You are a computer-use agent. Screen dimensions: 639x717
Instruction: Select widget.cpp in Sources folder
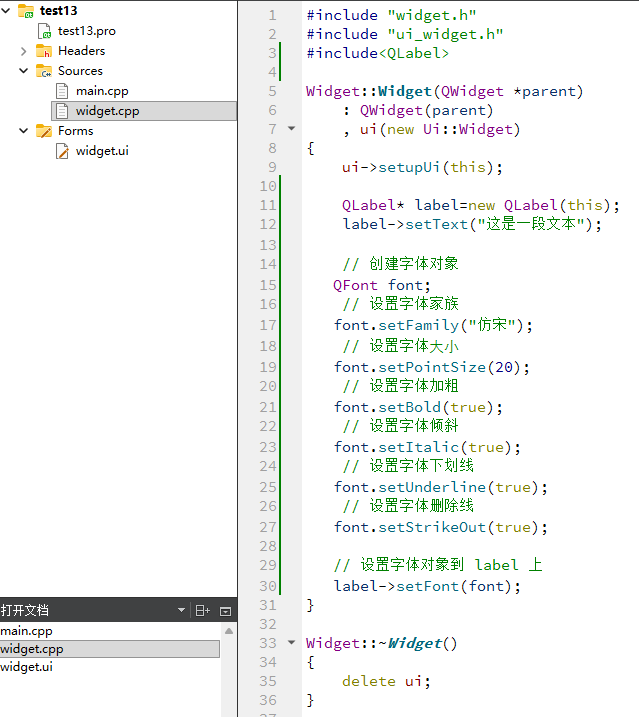point(107,111)
